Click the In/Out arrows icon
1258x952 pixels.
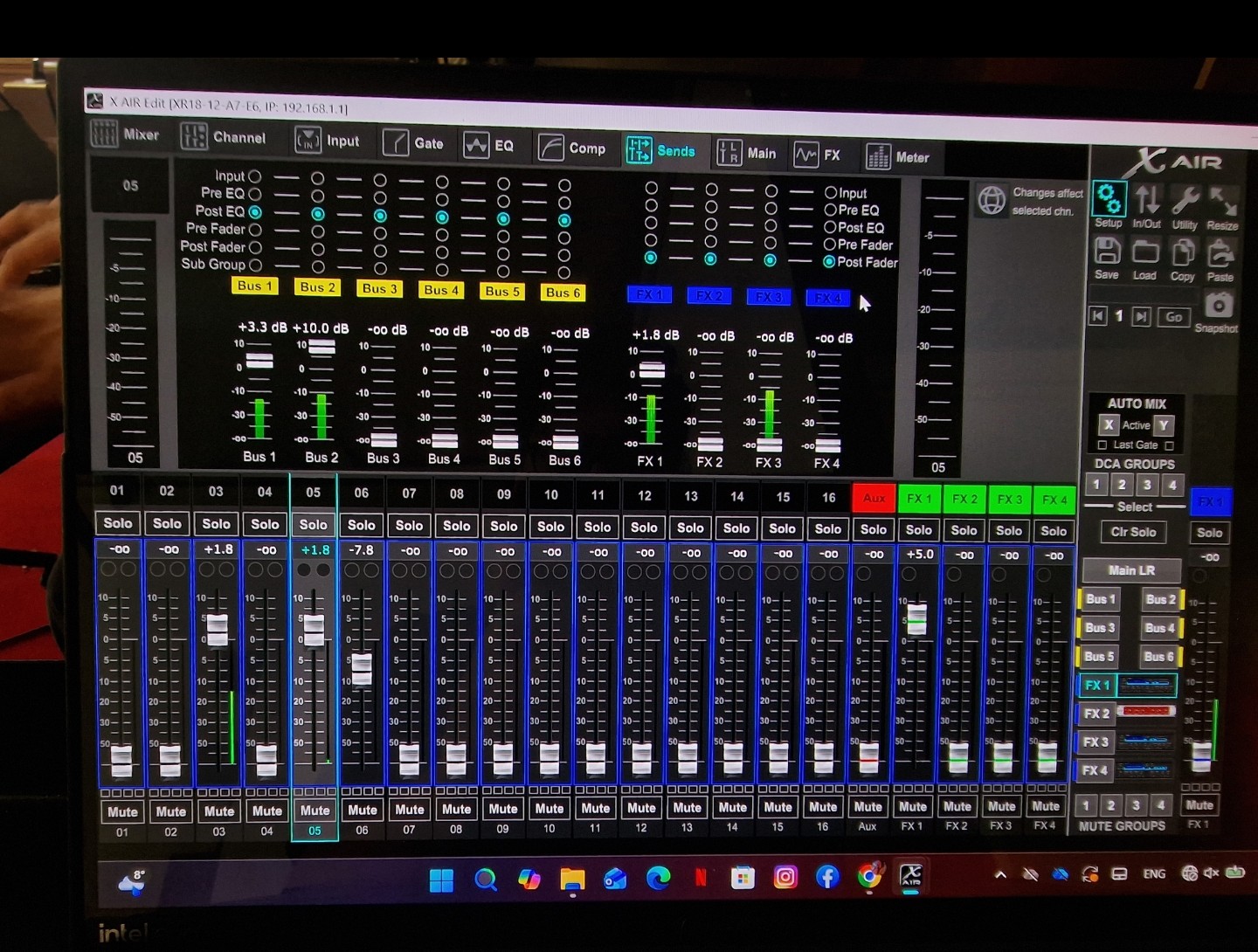coord(1147,200)
